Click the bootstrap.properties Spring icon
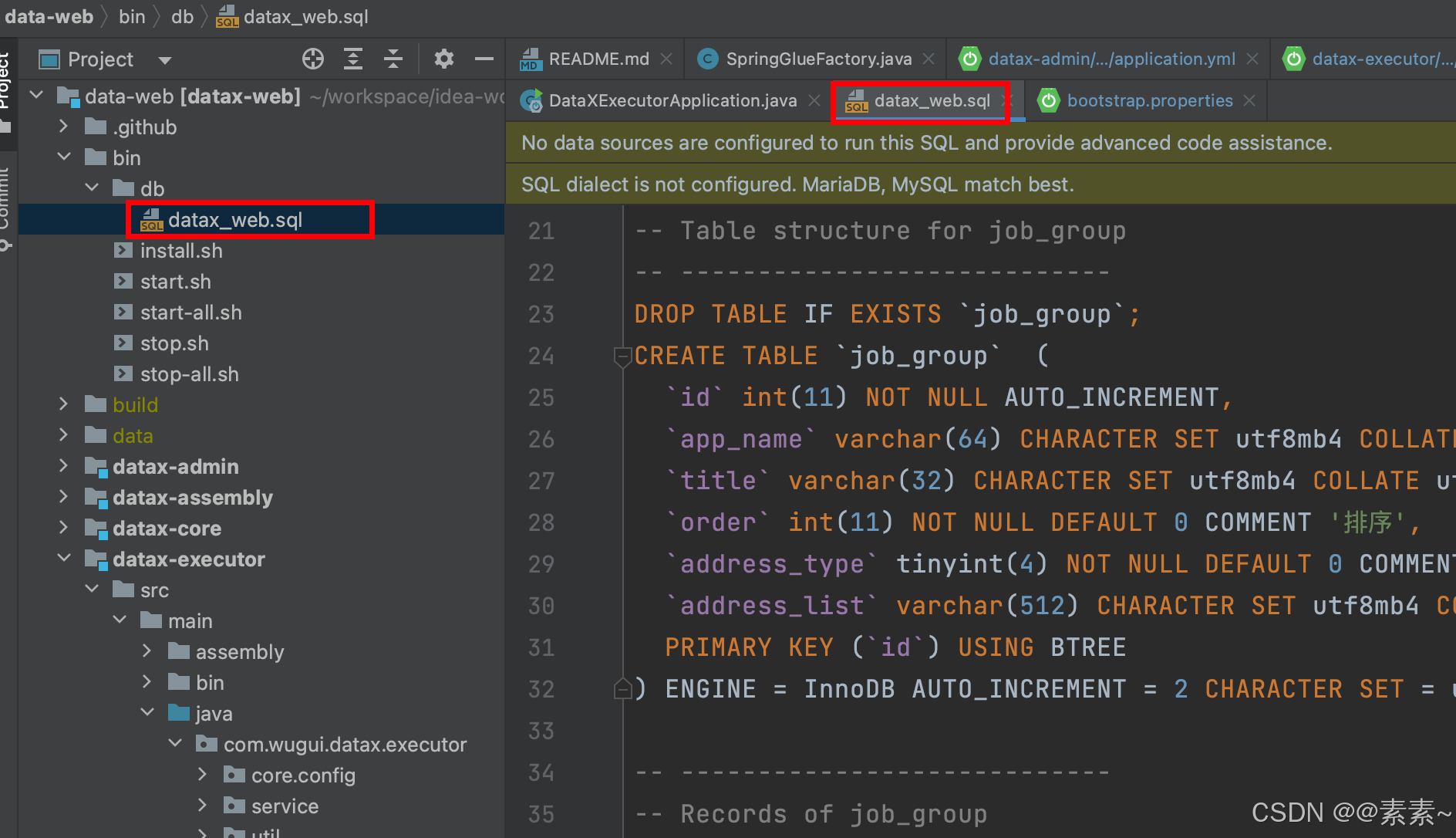Image resolution: width=1456 pixels, height=838 pixels. (1049, 100)
